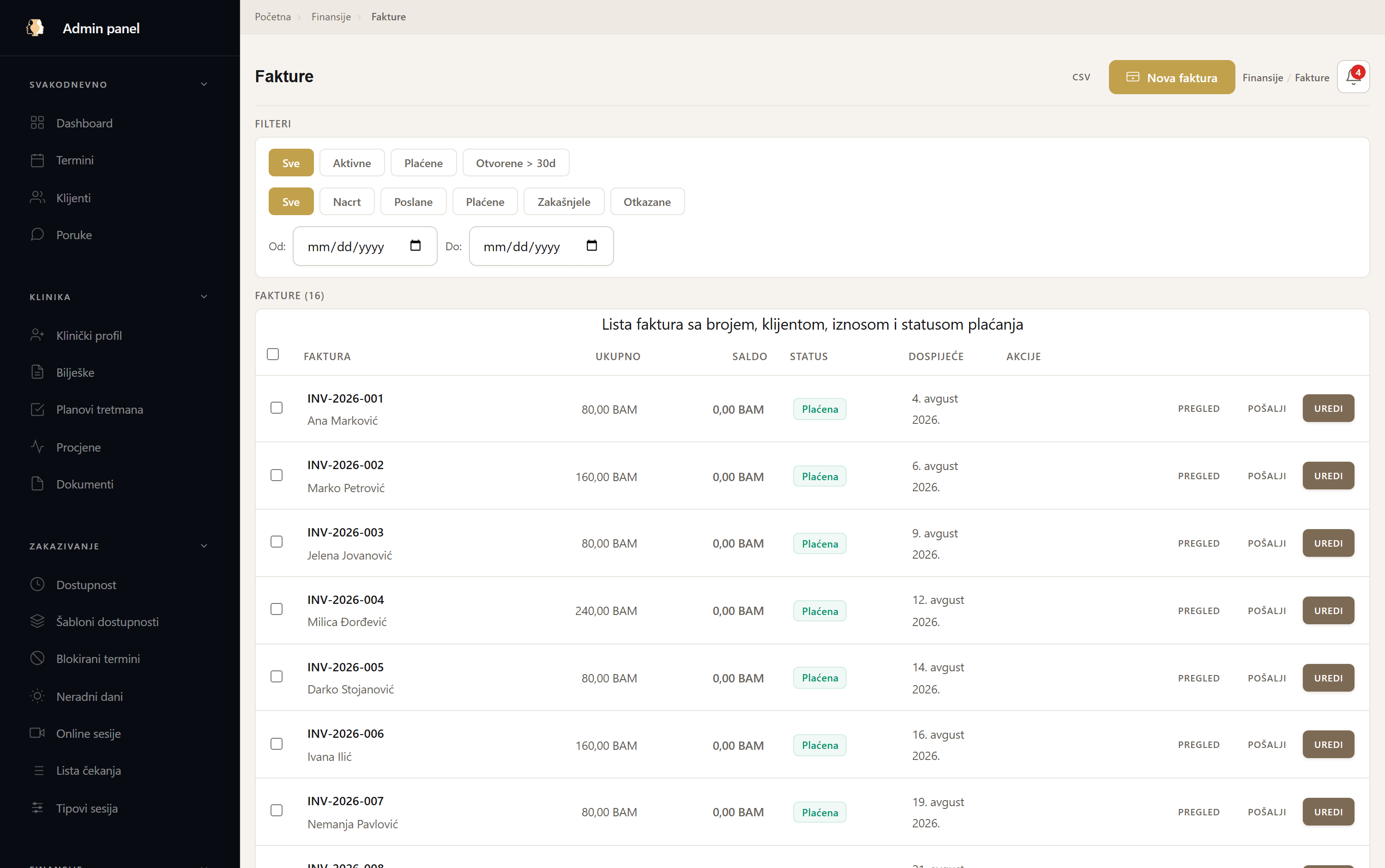Check the INV-2026-006 row checkbox
Screen dimensions: 1385x868
(x=277, y=744)
